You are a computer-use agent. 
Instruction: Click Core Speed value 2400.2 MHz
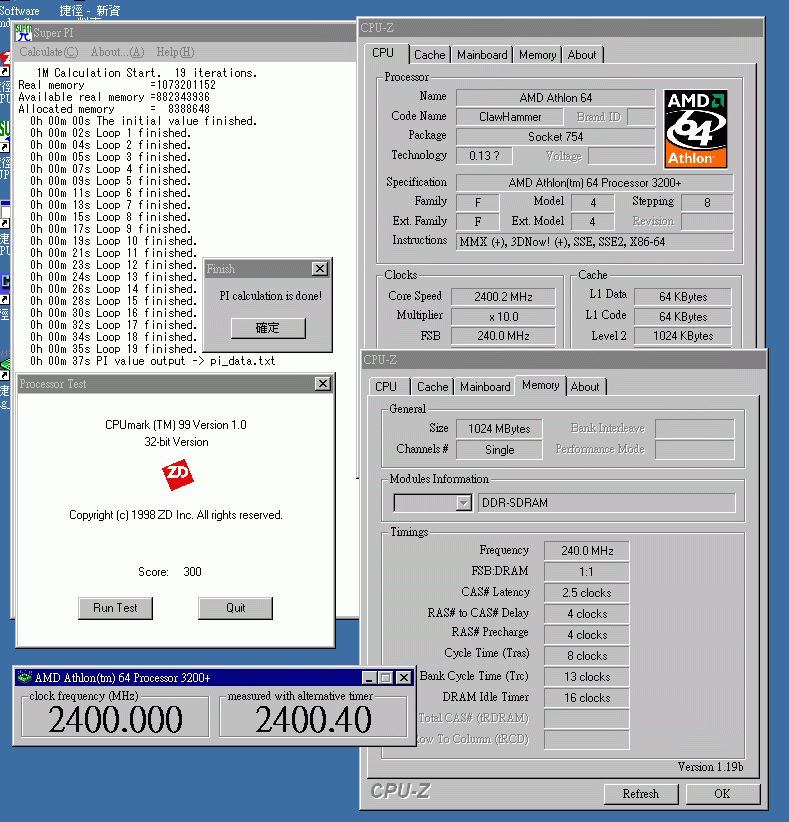click(503, 297)
